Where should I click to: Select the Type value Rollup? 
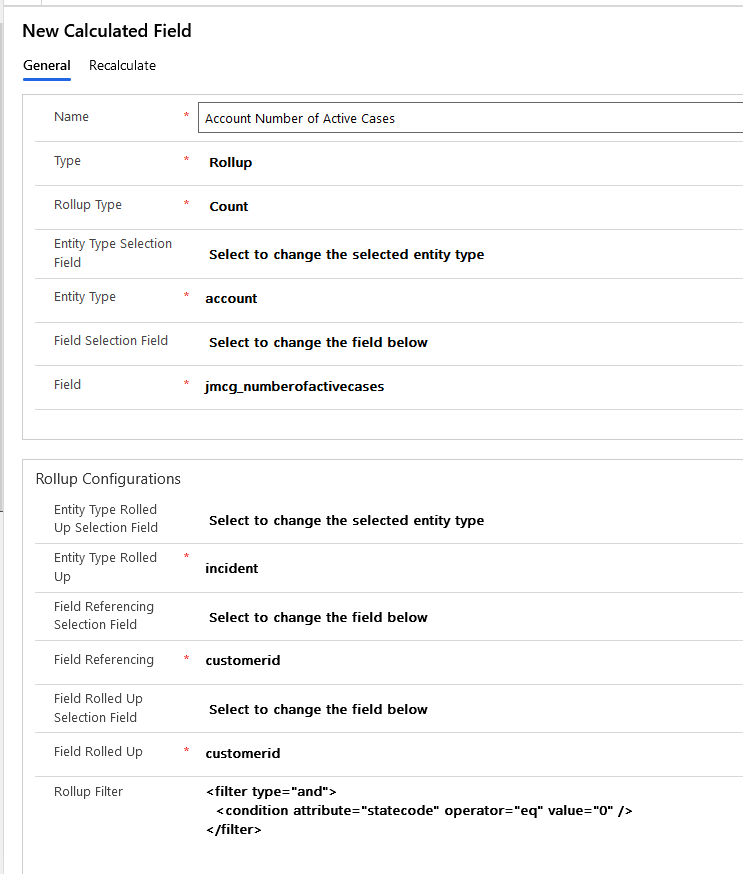[230, 163]
